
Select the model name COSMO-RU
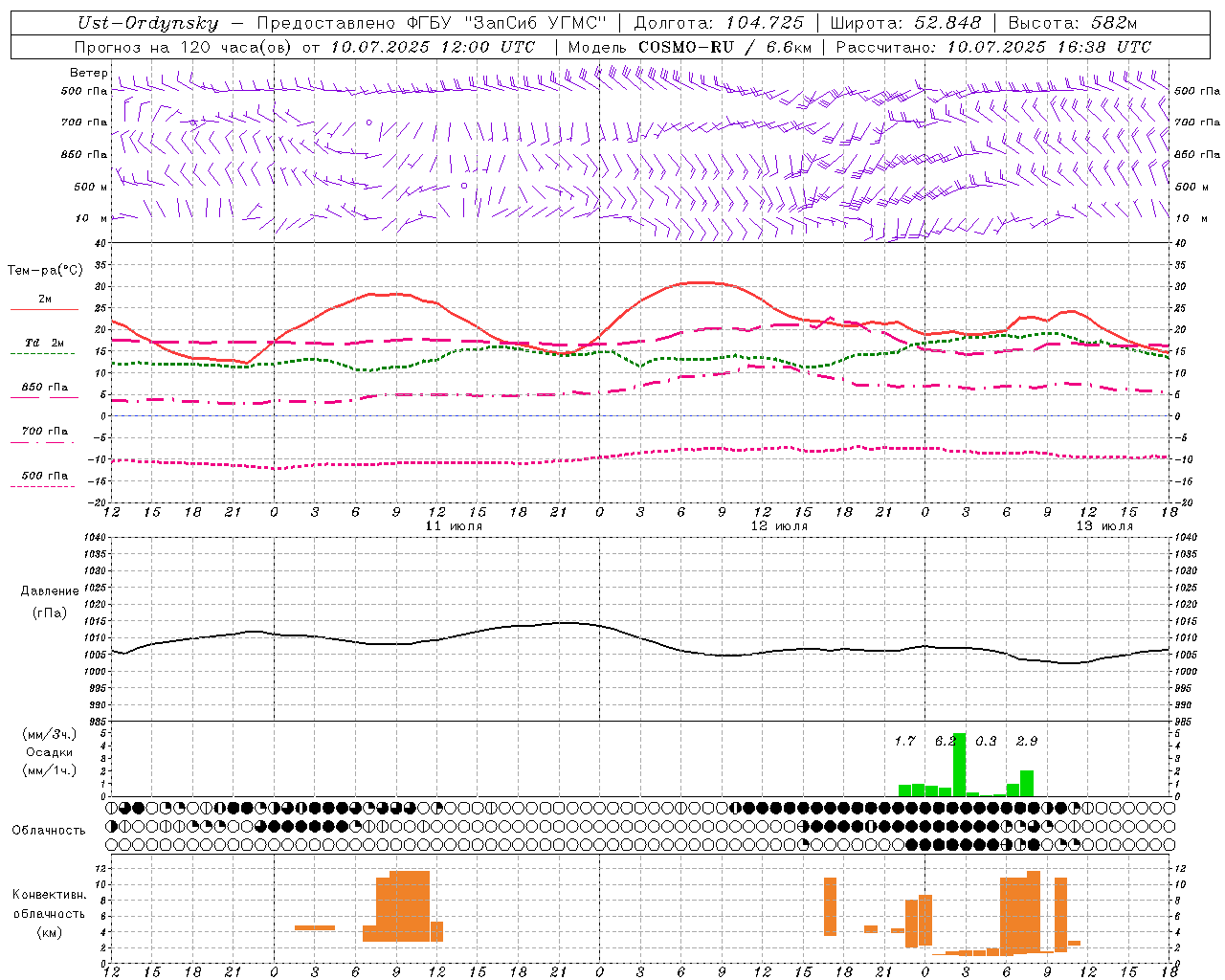(x=686, y=47)
